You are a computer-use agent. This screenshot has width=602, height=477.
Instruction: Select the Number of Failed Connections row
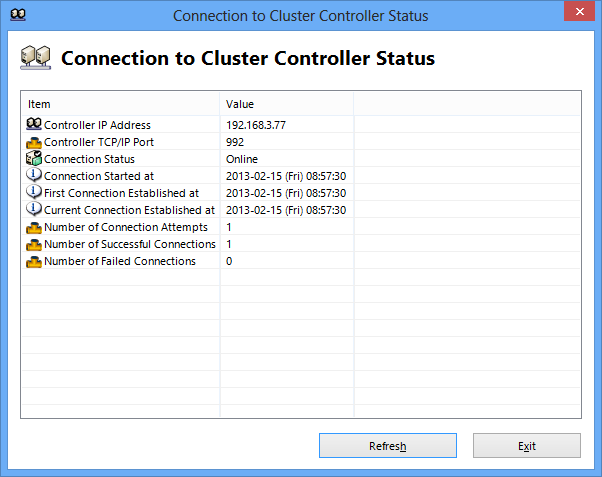tap(120, 261)
